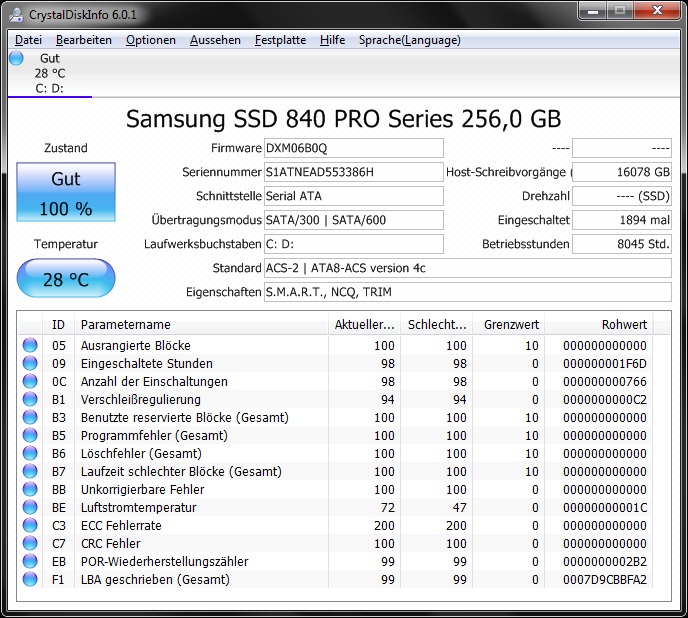Click status orb for Ausrangierte Blöcke
The image size is (688, 618).
30,345
